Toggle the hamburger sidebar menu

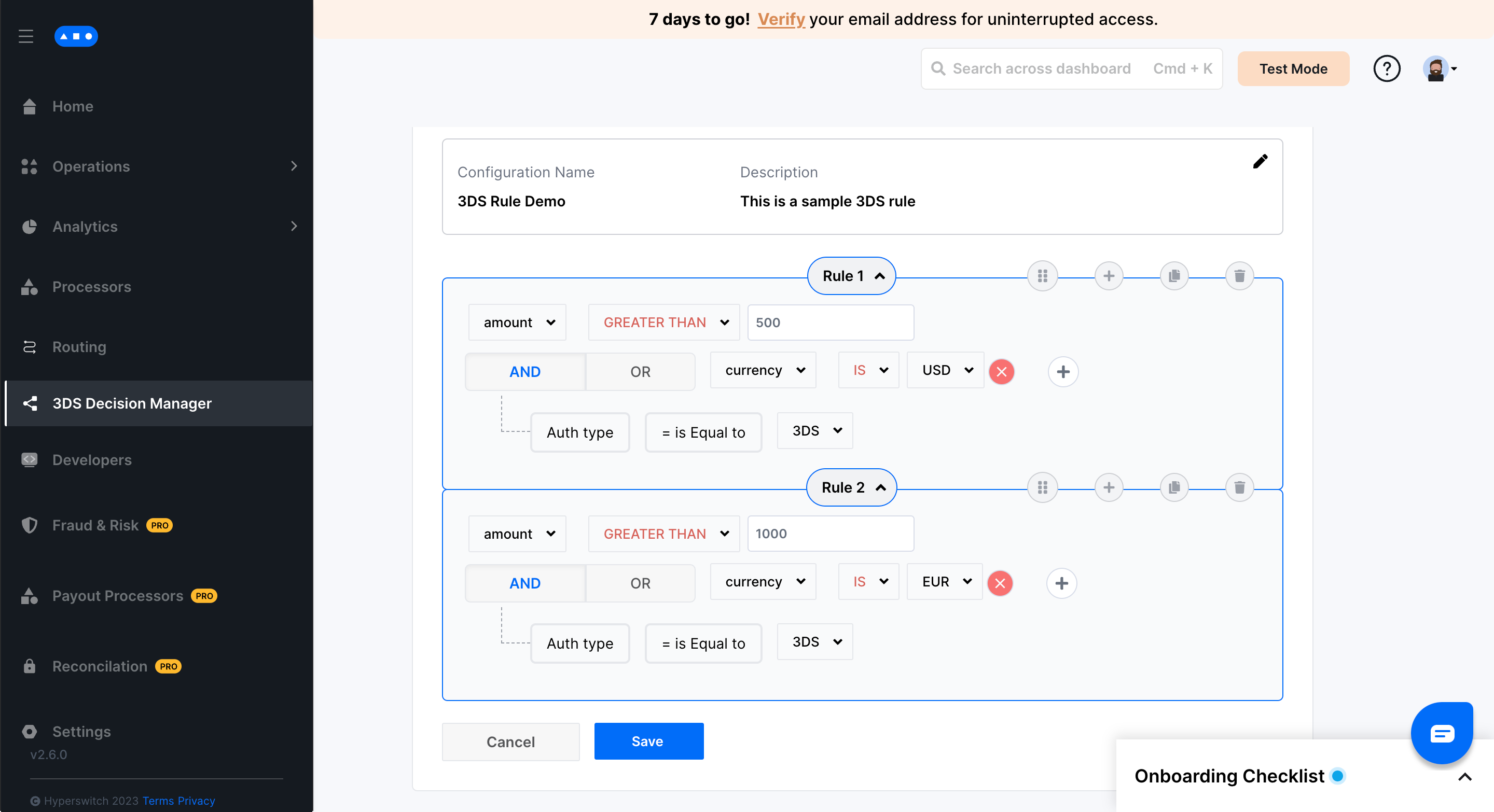coord(25,36)
